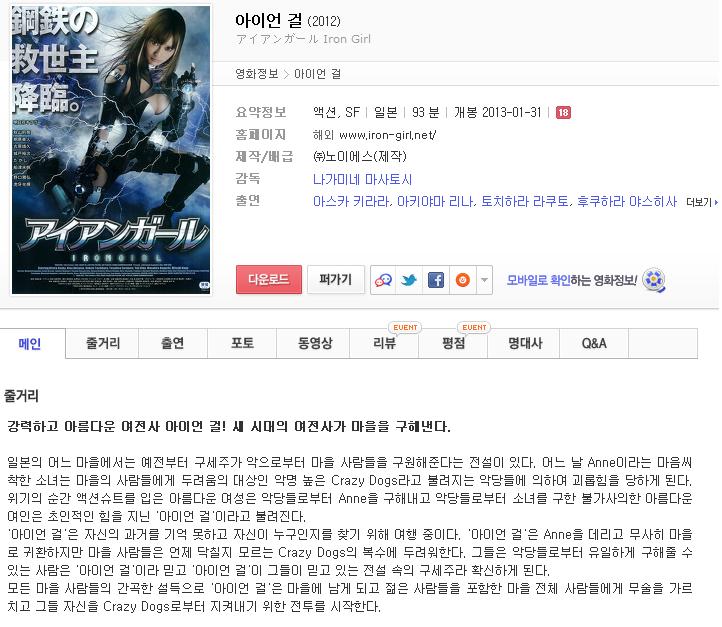Click the 퍼가기 button

coord(336,279)
